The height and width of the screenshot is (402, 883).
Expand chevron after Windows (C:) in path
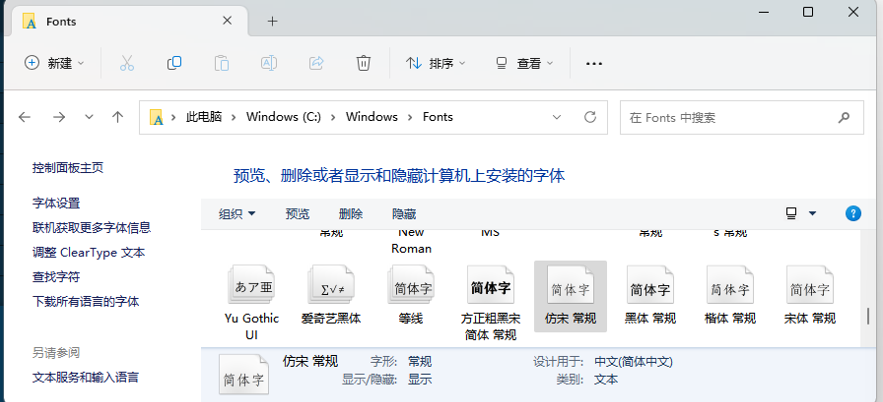tap(333, 117)
